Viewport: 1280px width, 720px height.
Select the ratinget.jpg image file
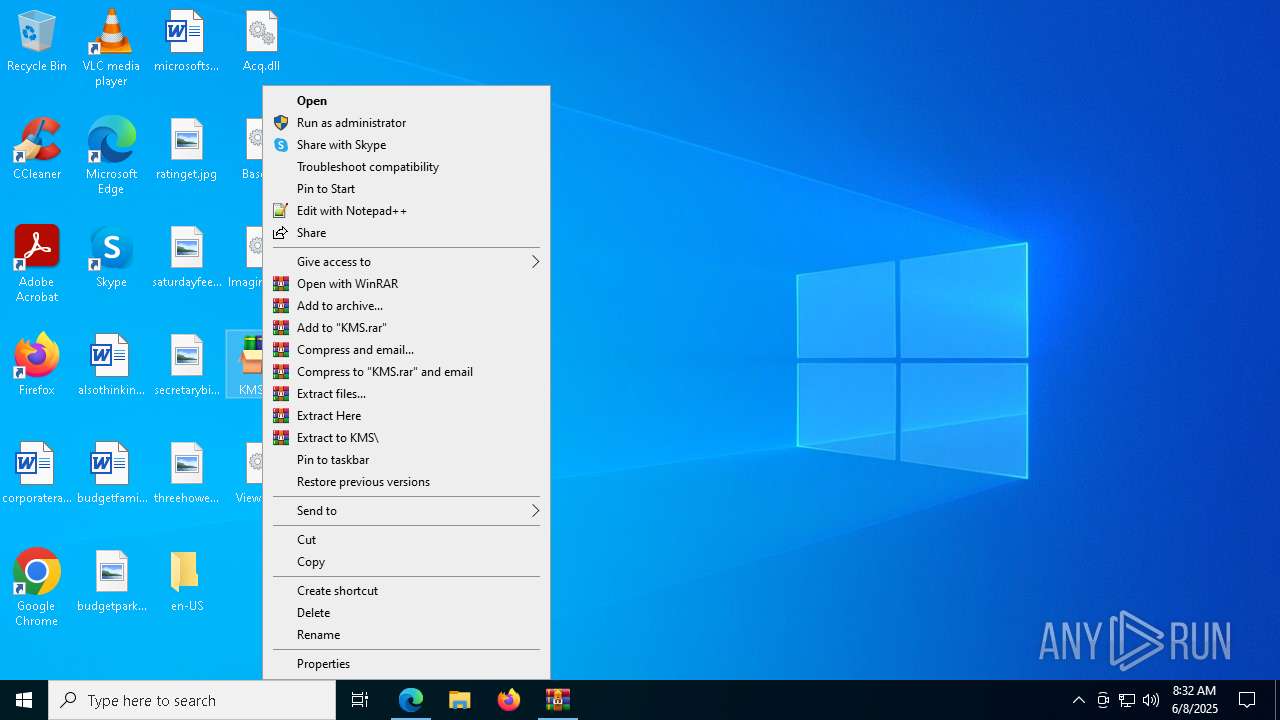(186, 150)
